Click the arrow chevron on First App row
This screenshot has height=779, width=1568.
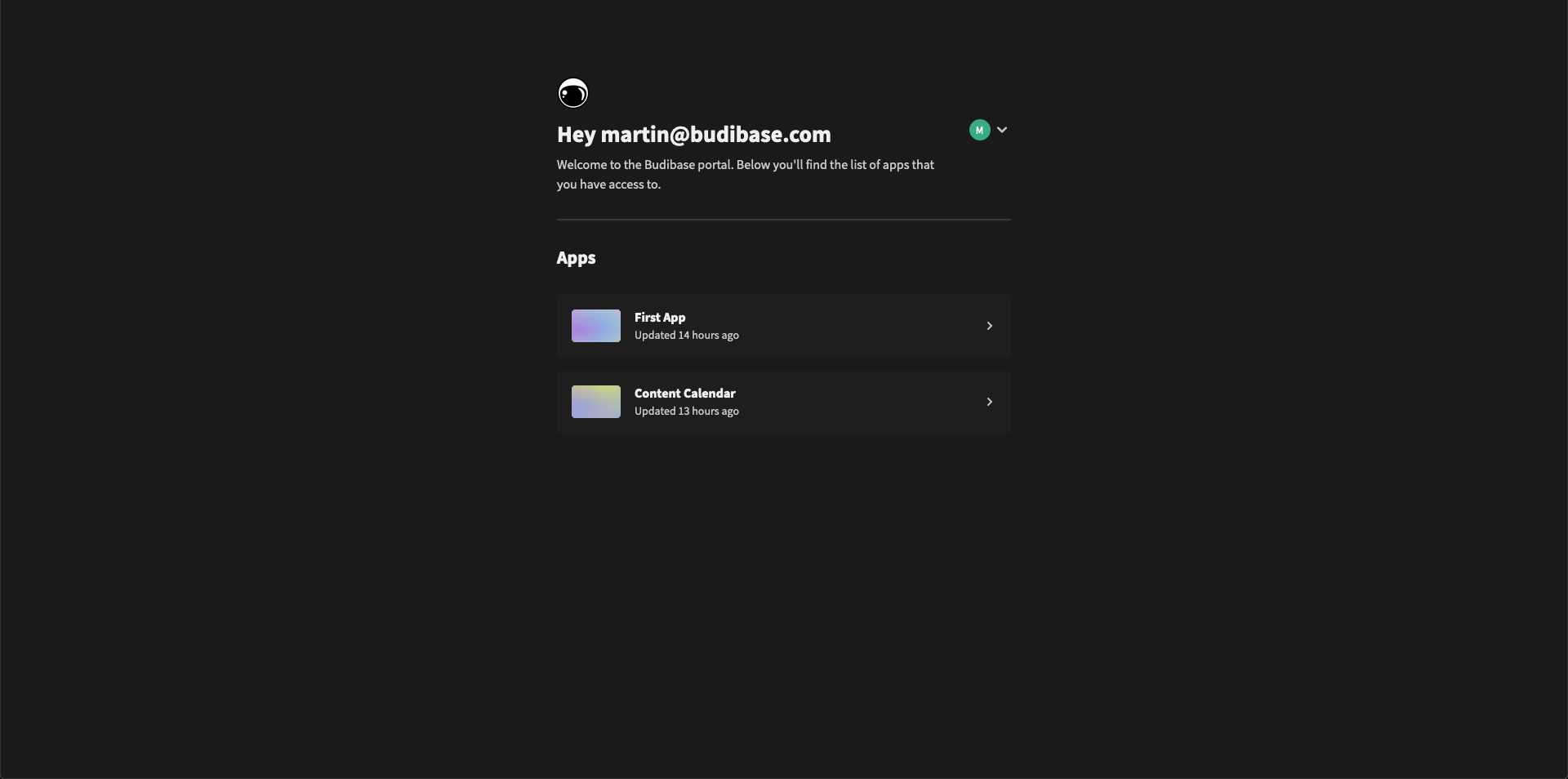pyautogui.click(x=989, y=326)
